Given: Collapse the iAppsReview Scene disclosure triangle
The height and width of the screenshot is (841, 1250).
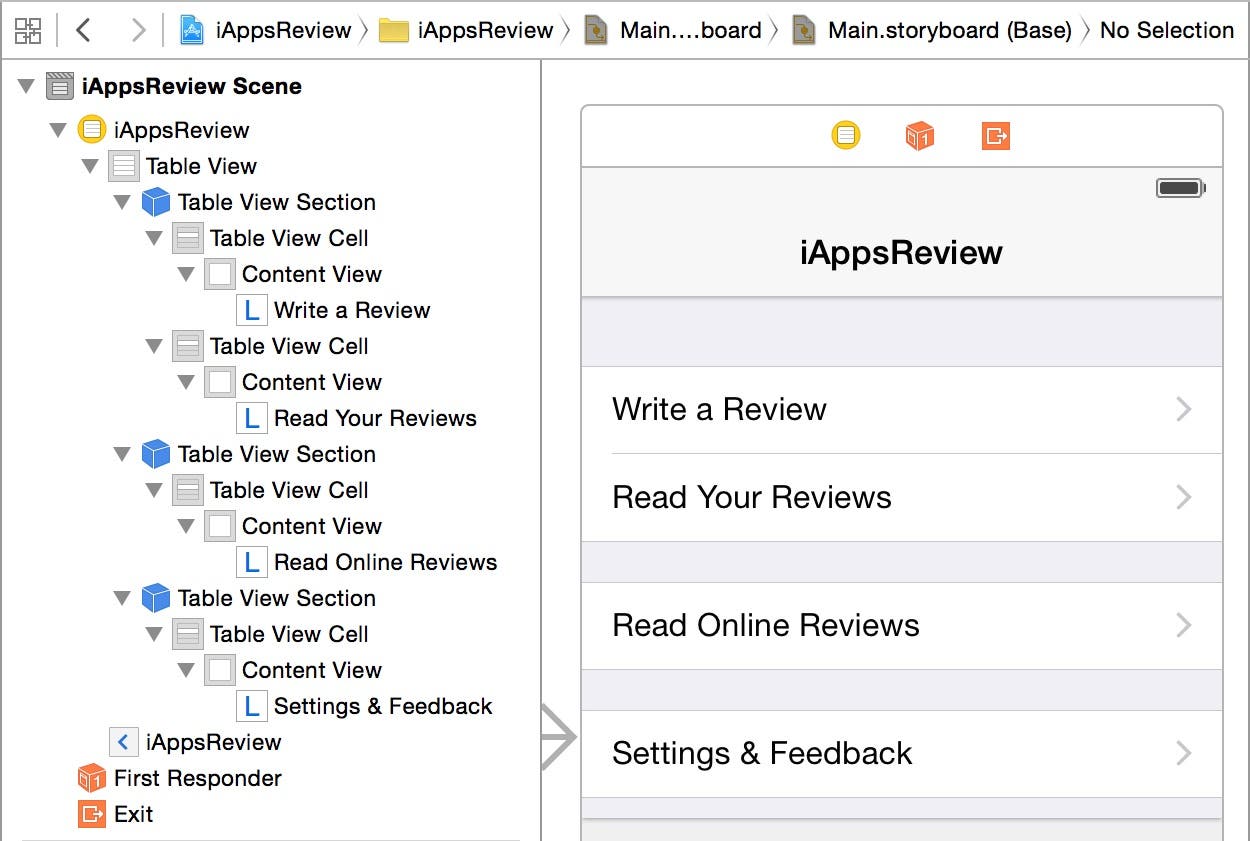Looking at the screenshot, I should point(26,87).
